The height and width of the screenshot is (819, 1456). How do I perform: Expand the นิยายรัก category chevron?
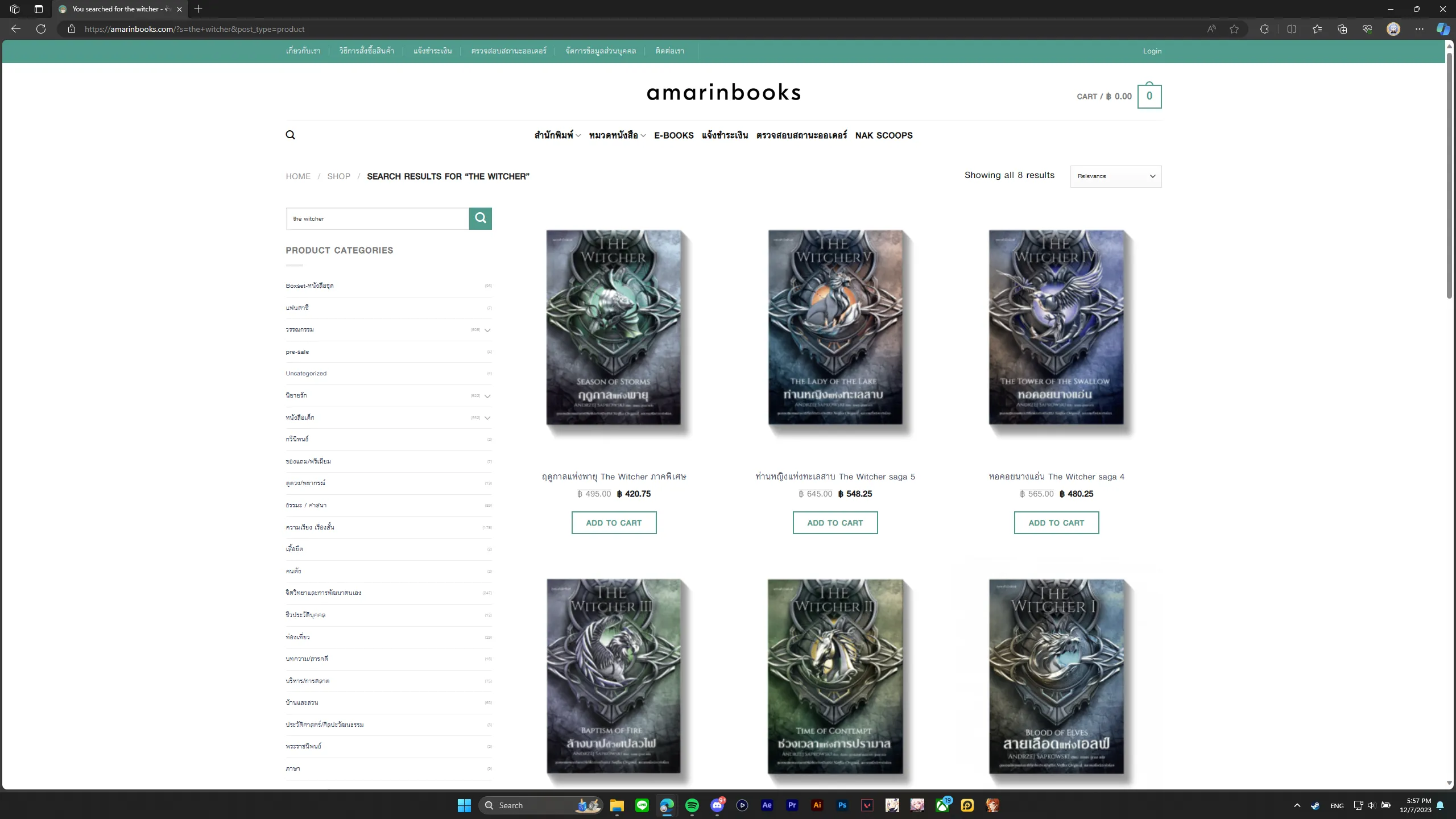[487, 396]
